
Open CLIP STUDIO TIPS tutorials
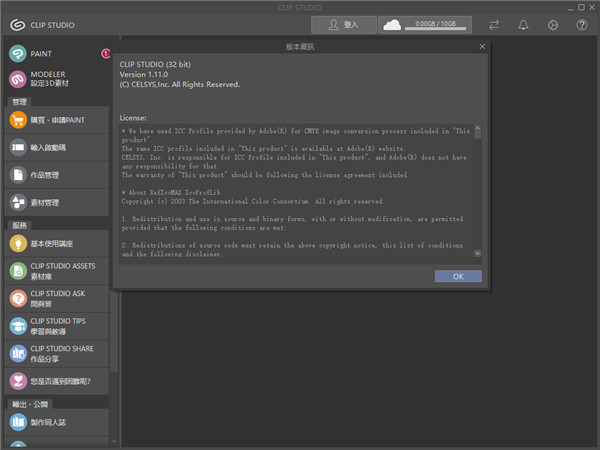(57, 326)
